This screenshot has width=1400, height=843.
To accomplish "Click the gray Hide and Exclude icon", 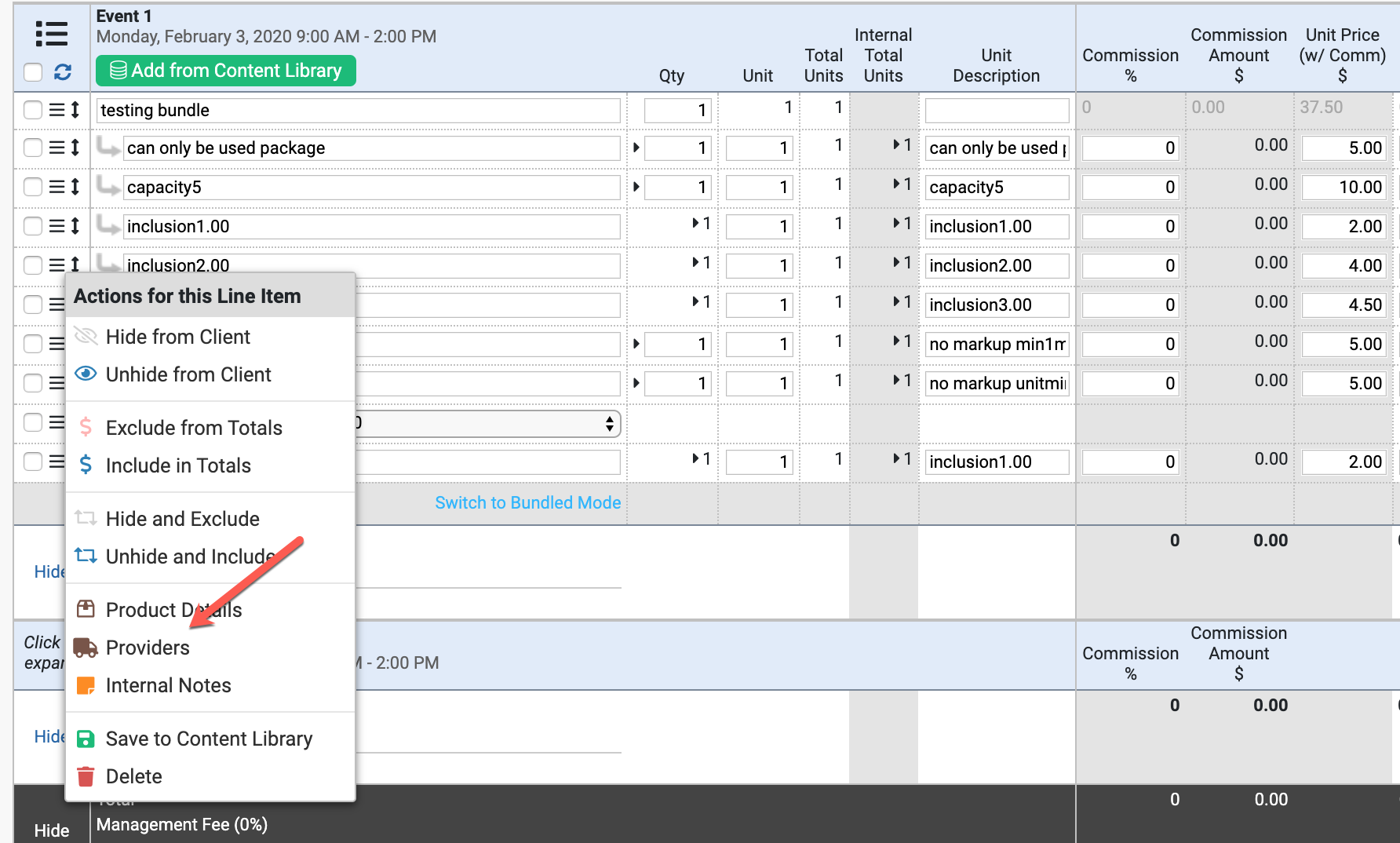I will coord(86,518).
